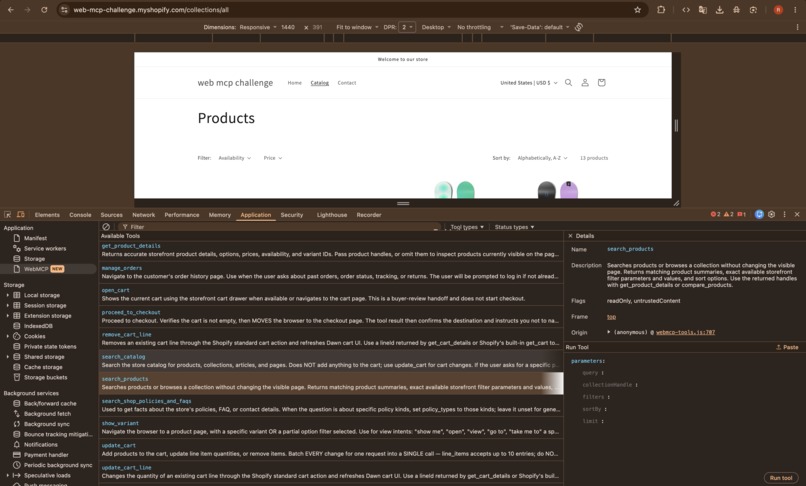Close the Details pane with its X
The image size is (806, 486).
570,236
